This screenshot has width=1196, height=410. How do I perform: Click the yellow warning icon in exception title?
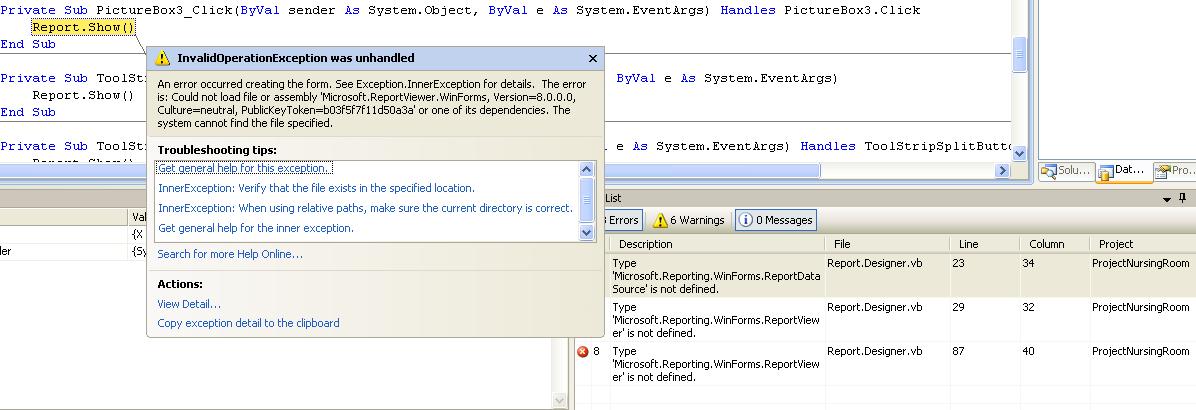click(x=163, y=59)
